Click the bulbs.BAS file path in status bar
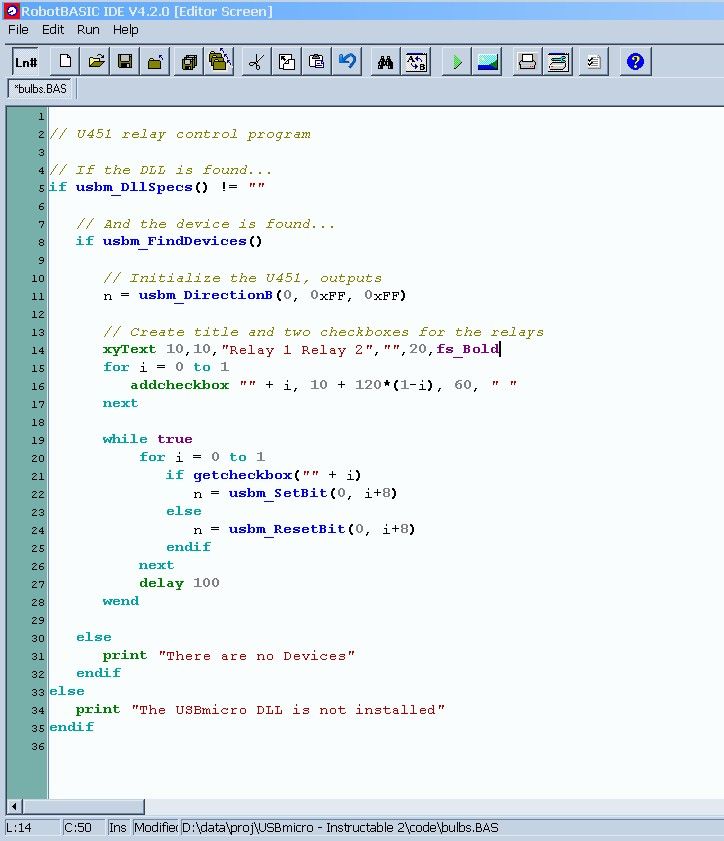This screenshot has width=724, height=841. (x=340, y=828)
